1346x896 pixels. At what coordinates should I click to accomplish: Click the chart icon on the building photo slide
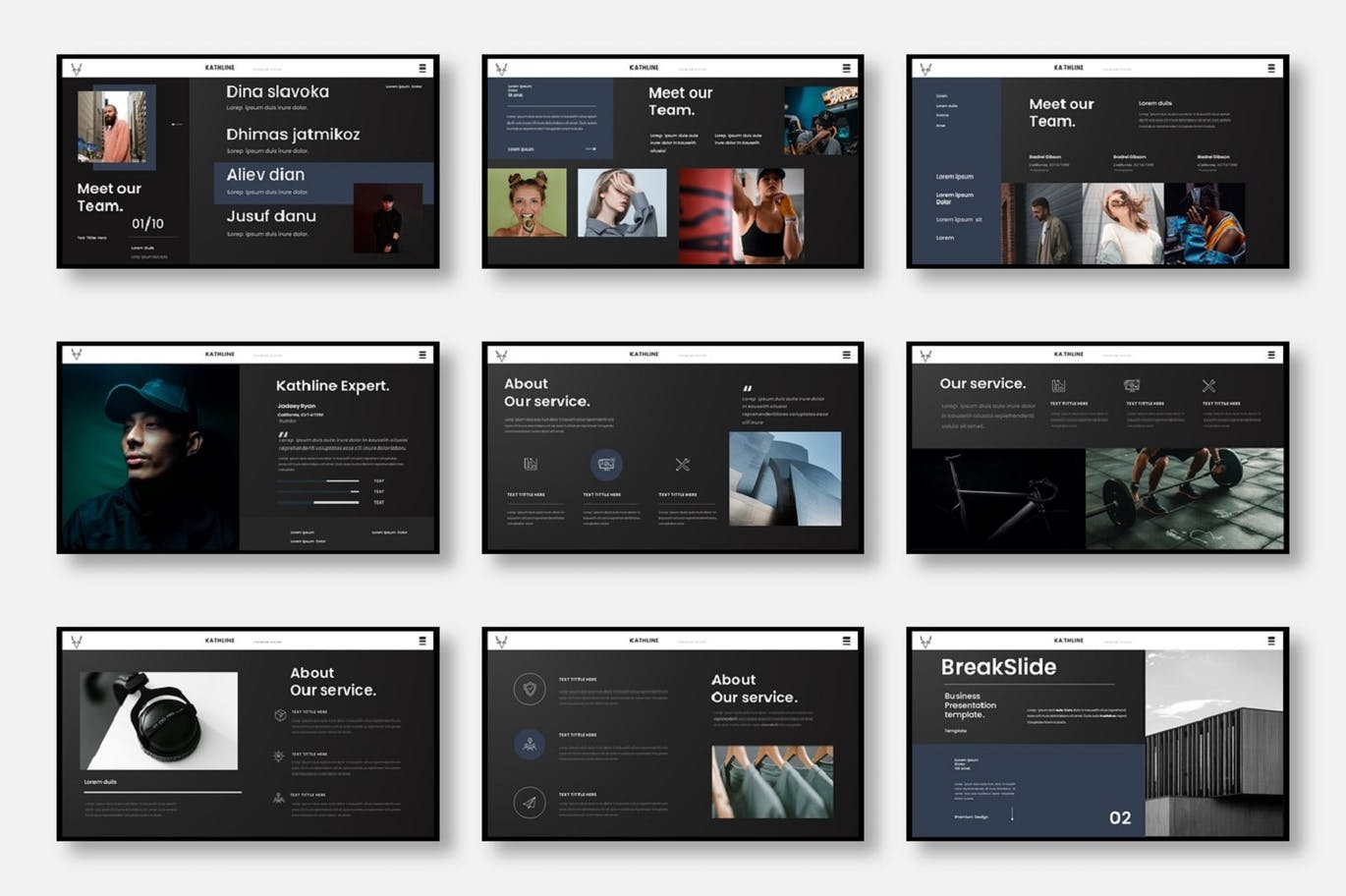(531, 464)
